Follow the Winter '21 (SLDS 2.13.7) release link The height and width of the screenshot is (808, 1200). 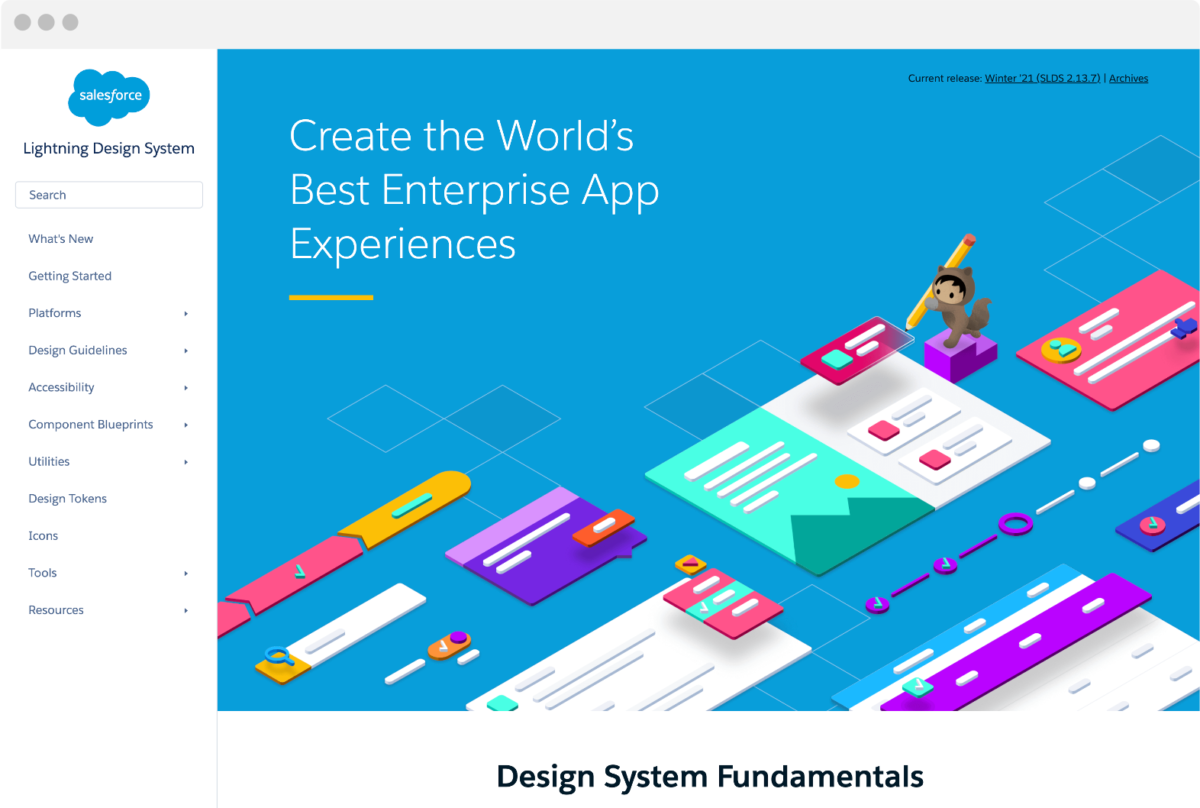click(1042, 77)
